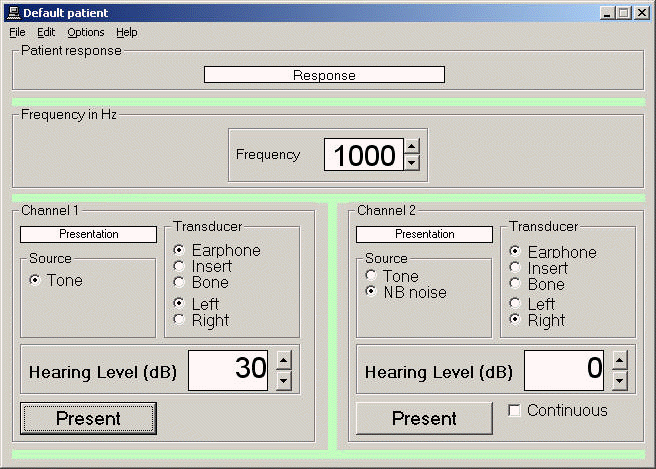Select Tone source in Channel 2
This screenshot has width=656, height=469.
[x=371, y=276]
